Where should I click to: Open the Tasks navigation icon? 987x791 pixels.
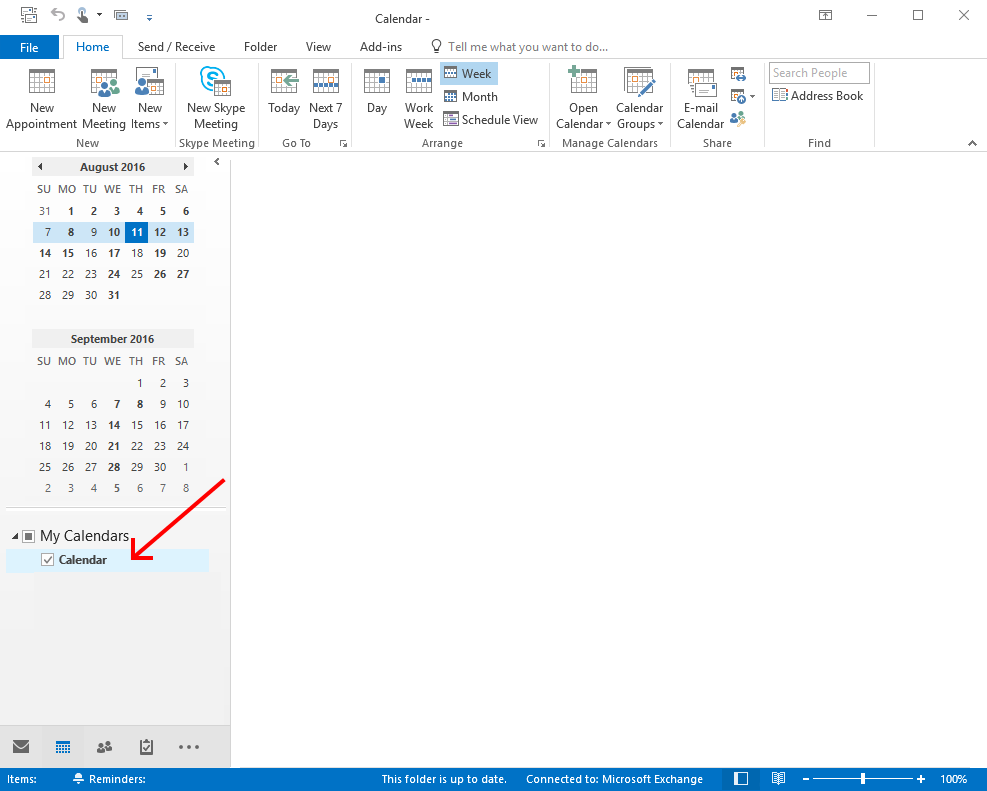click(146, 747)
